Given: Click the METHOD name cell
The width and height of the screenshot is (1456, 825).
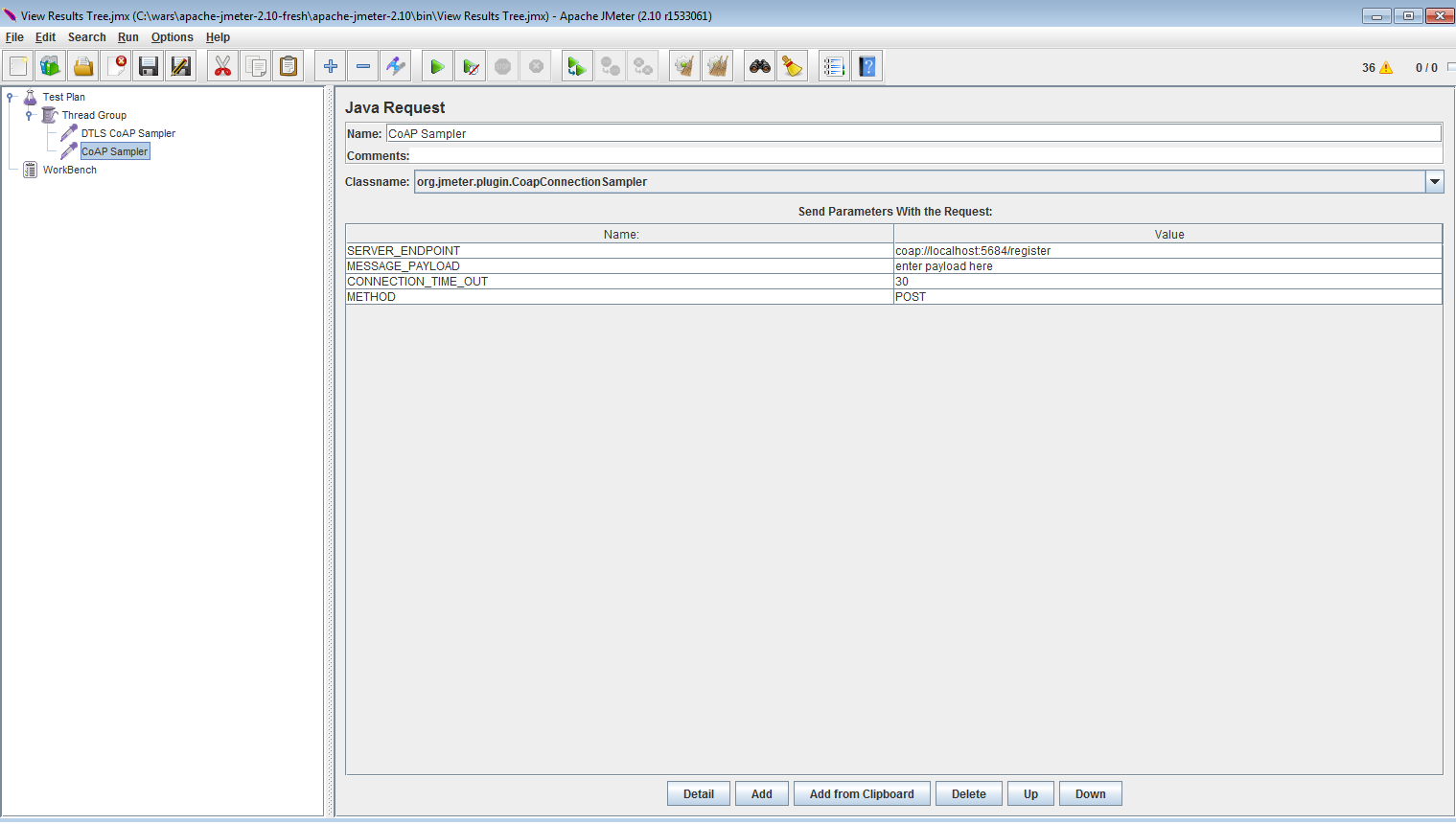Looking at the screenshot, I should [619, 296].
